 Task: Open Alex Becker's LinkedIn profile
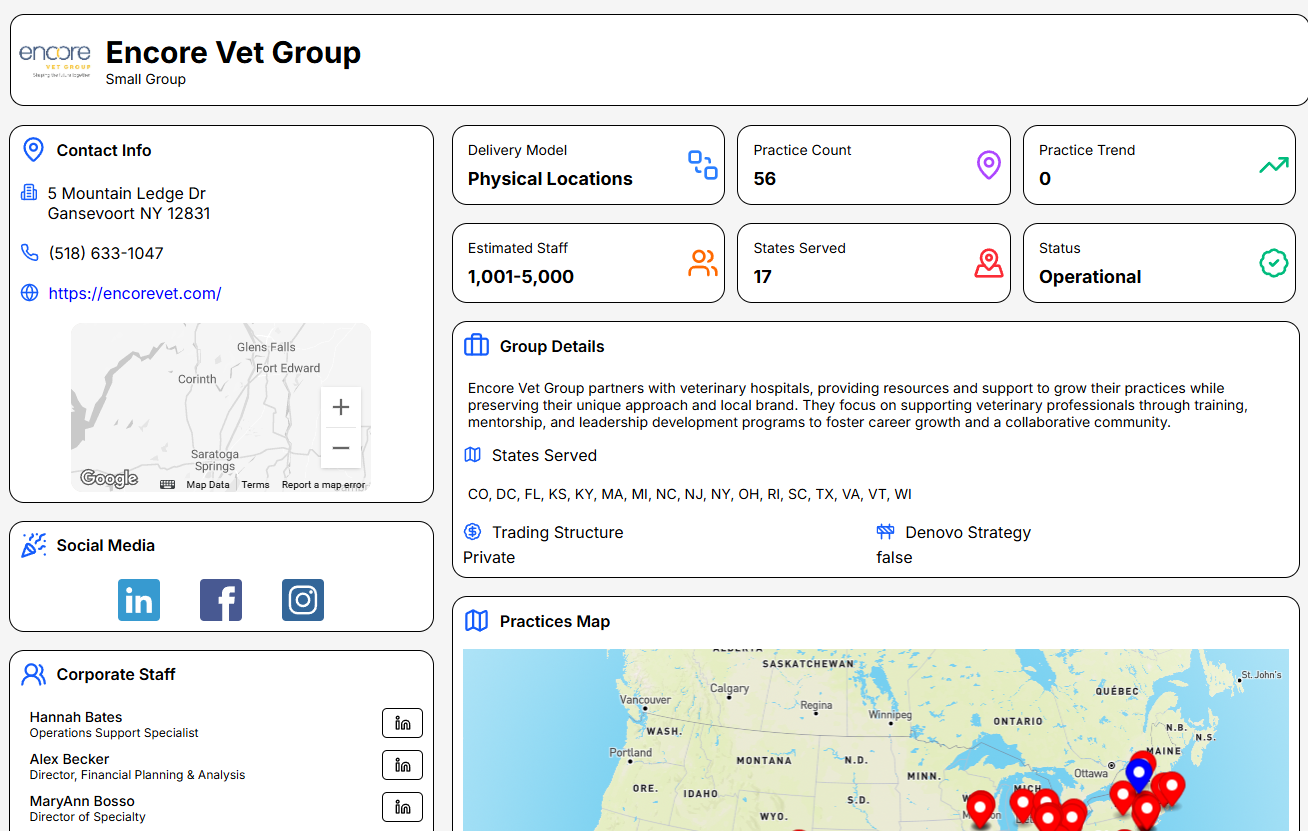(x=402, y=765)
